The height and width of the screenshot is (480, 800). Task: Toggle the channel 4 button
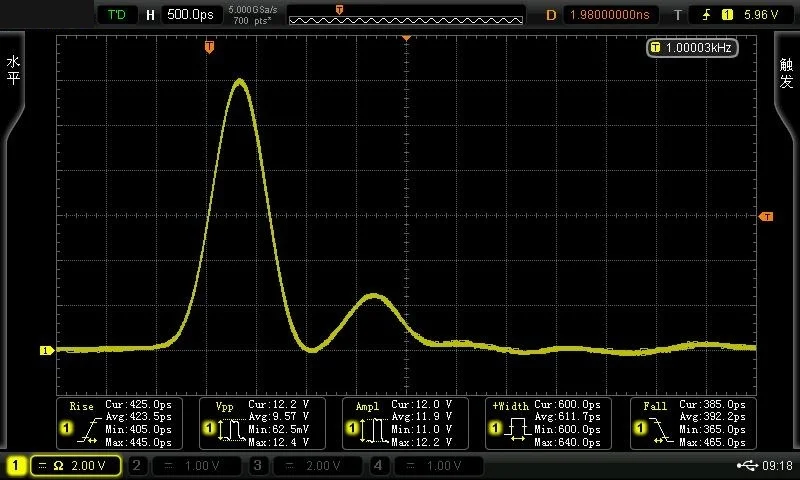pos(378,466)
